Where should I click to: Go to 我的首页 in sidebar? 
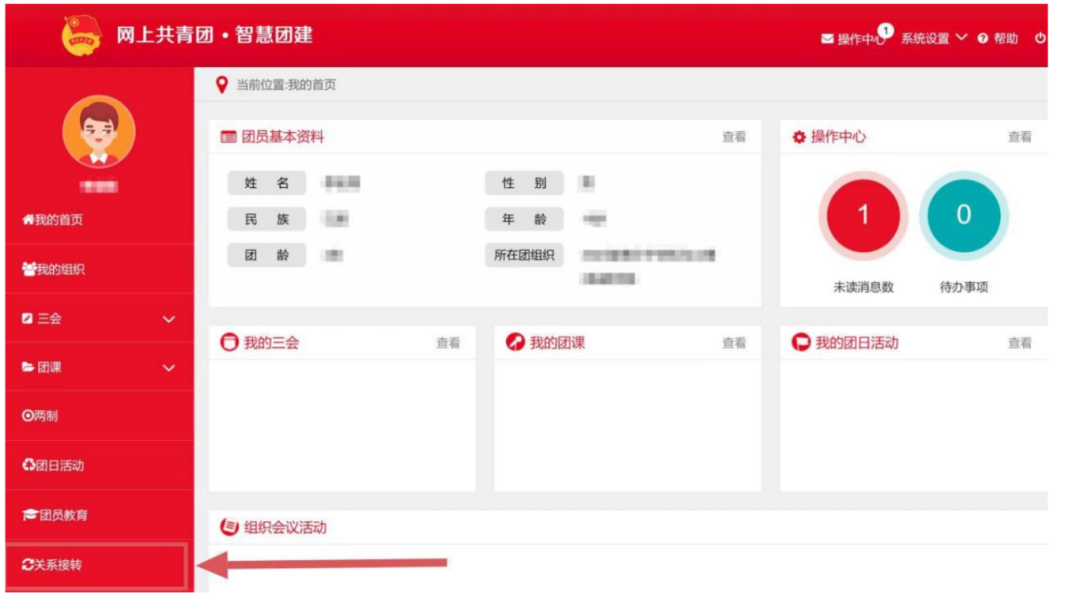coord(53,220)
